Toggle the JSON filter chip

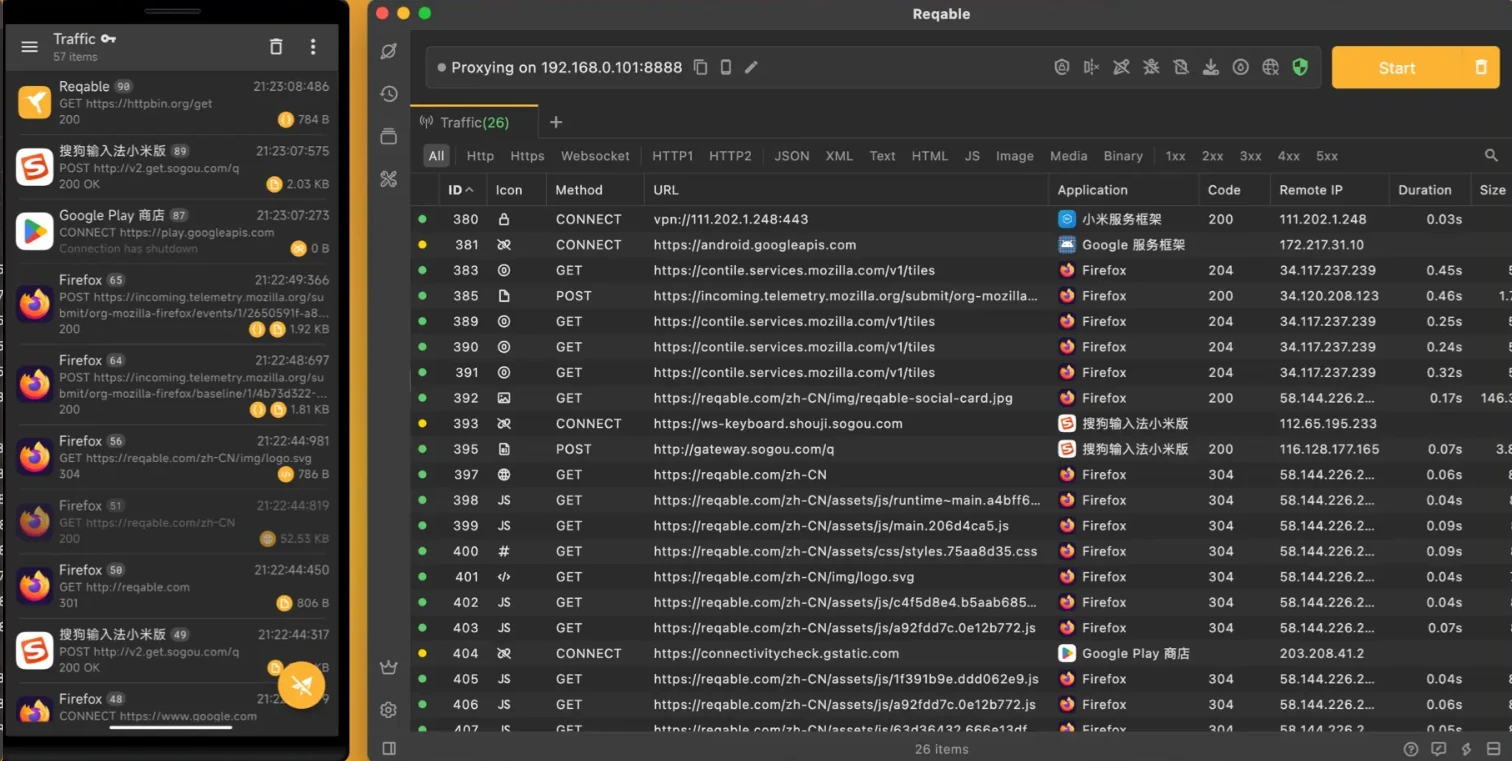[791, 156]
